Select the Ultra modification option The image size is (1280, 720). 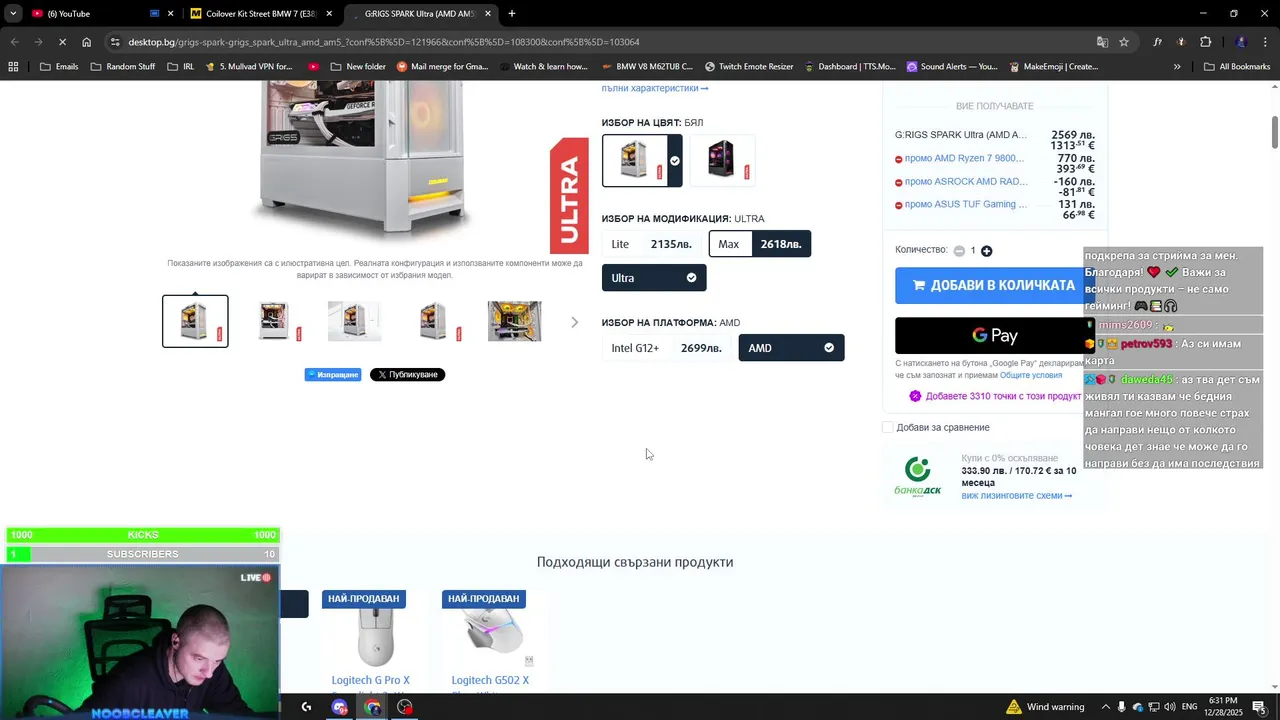point(654,278)
